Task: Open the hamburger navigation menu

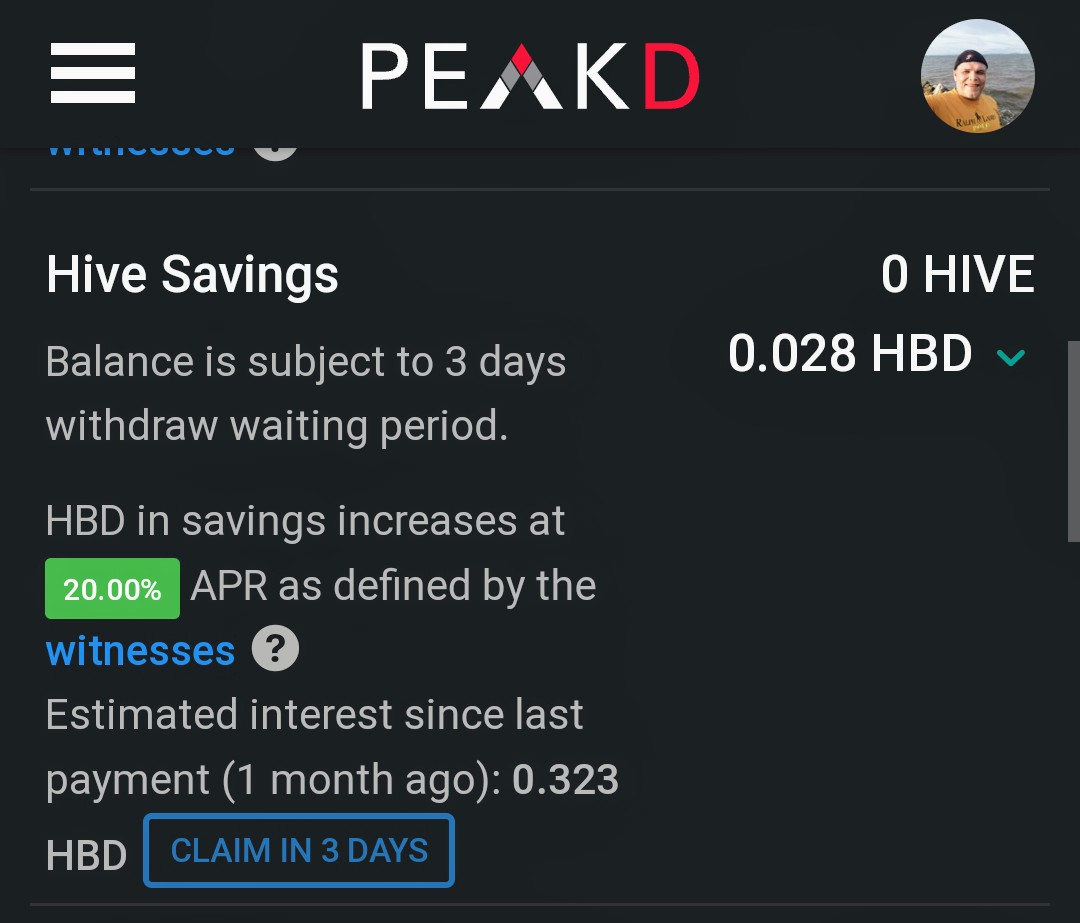Action: tap(93, 73)
